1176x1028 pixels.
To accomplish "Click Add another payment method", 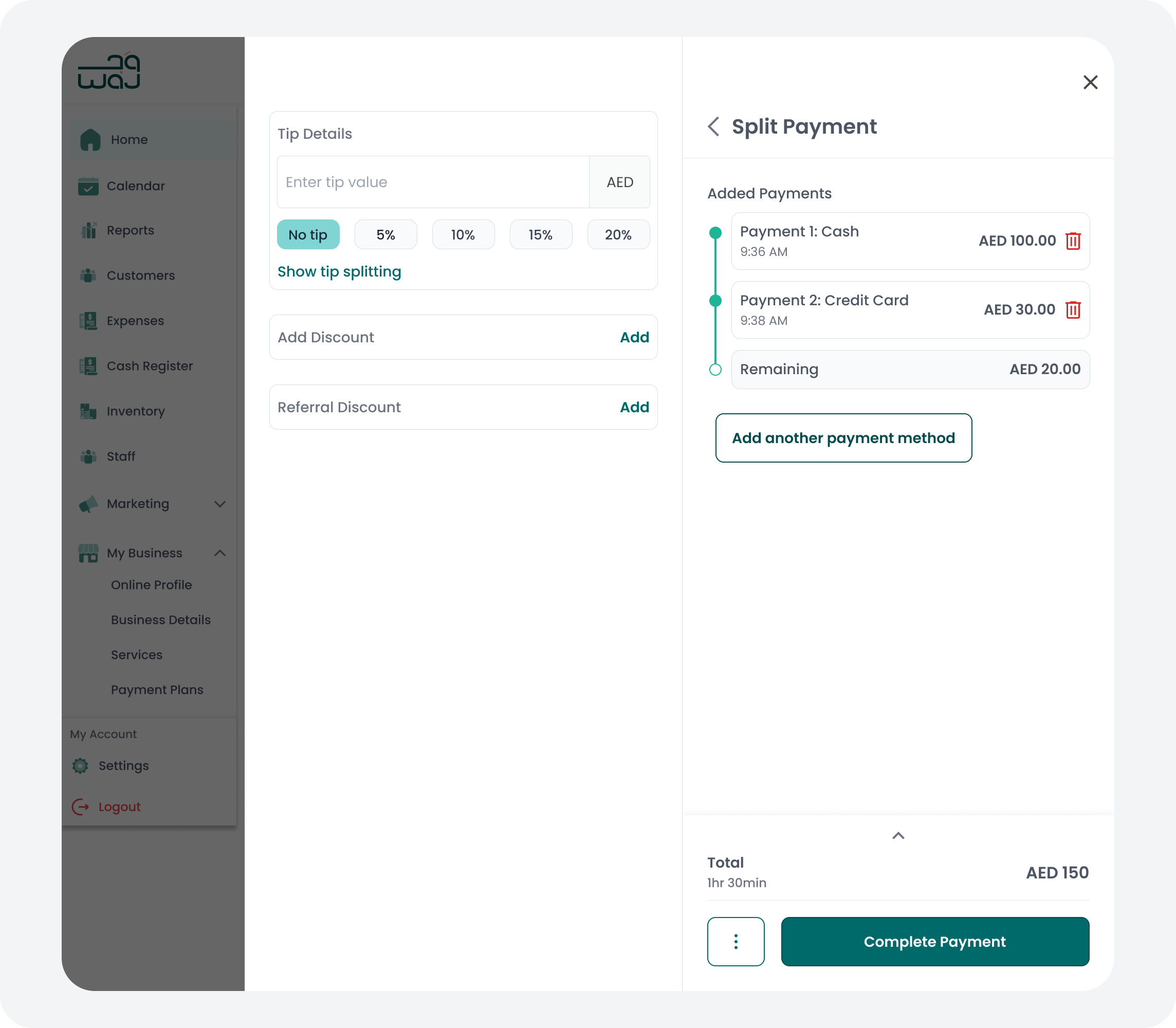I will coord(843,438).
